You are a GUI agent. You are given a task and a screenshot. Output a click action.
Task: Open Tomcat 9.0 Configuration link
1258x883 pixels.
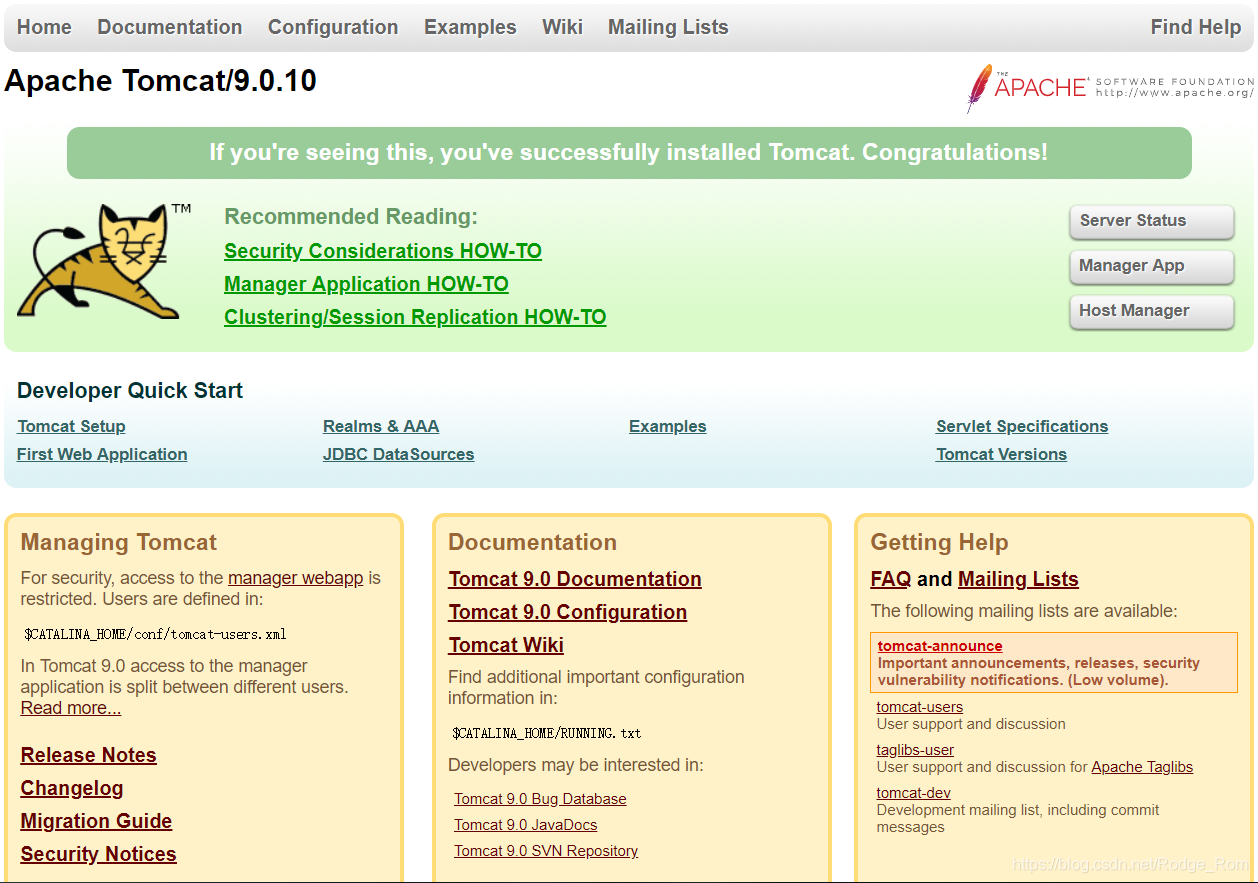tap(568, 612)
